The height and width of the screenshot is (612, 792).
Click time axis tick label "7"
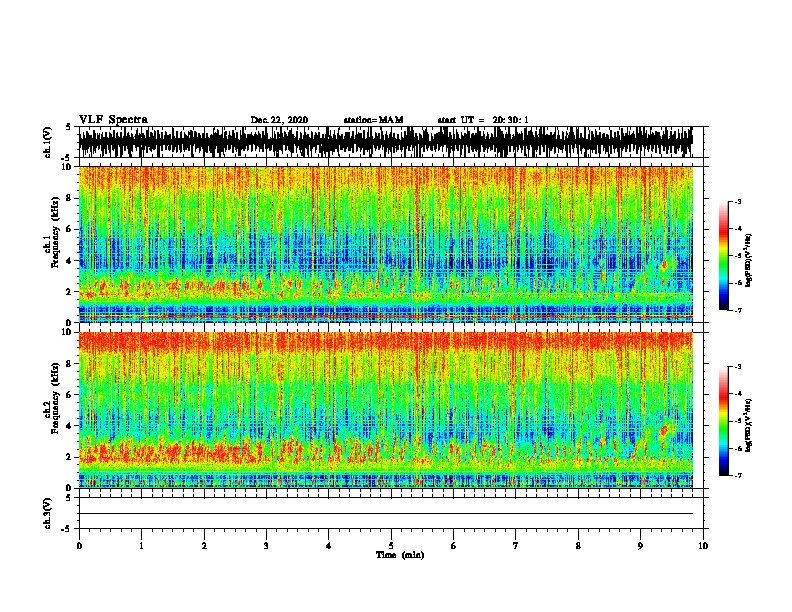516,546
